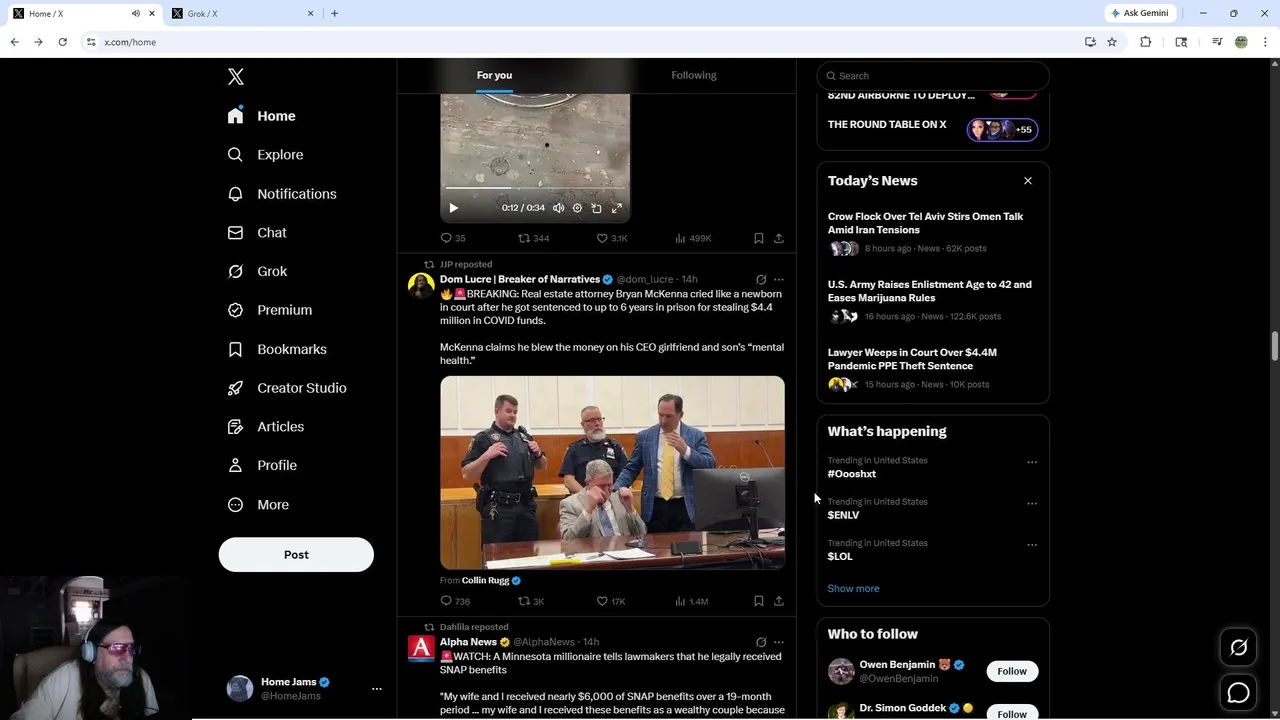Open a new browser tab
Image resolution: width=1280 pixels, height=720 pixels.
tap(334, 13)
